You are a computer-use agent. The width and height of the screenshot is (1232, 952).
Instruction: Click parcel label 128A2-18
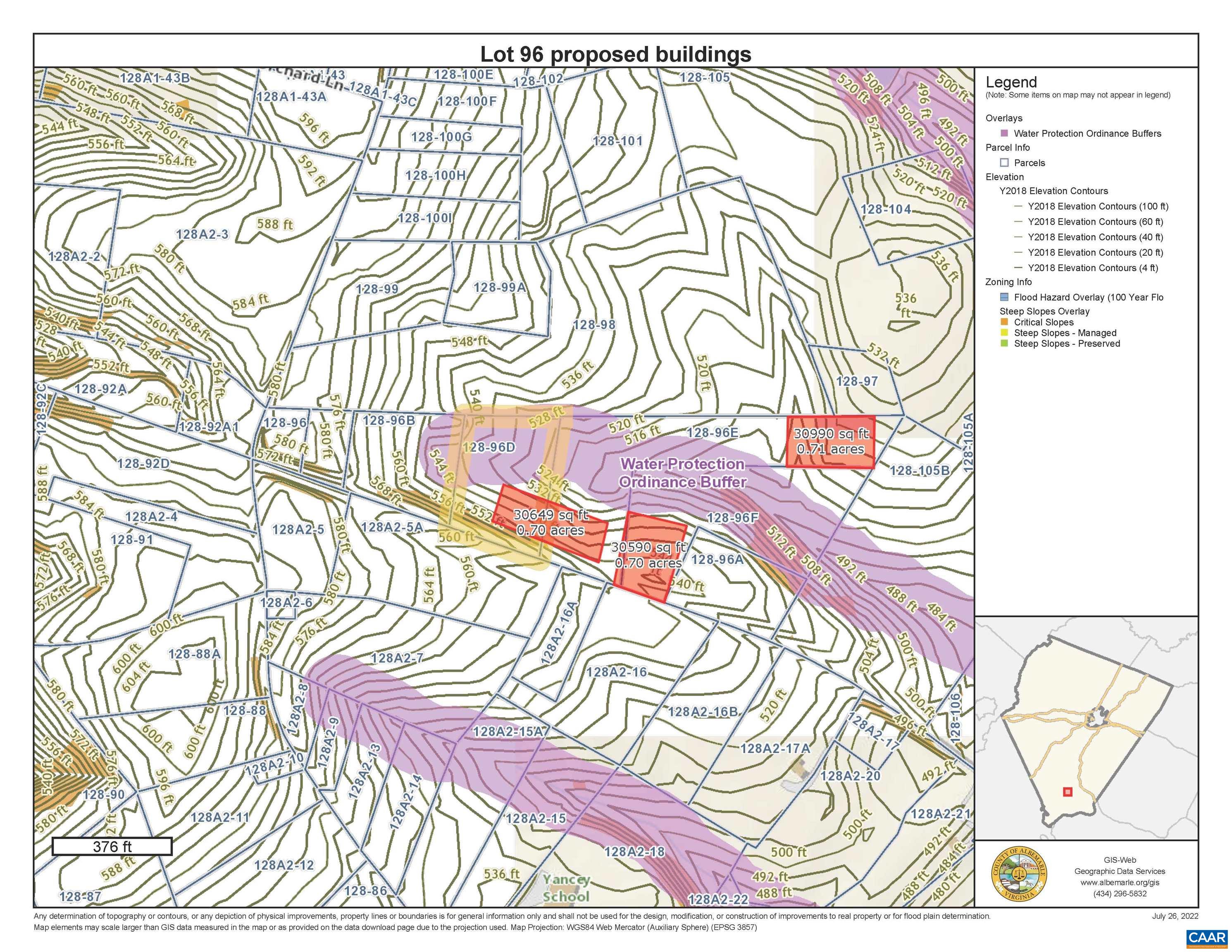(634, 852)
